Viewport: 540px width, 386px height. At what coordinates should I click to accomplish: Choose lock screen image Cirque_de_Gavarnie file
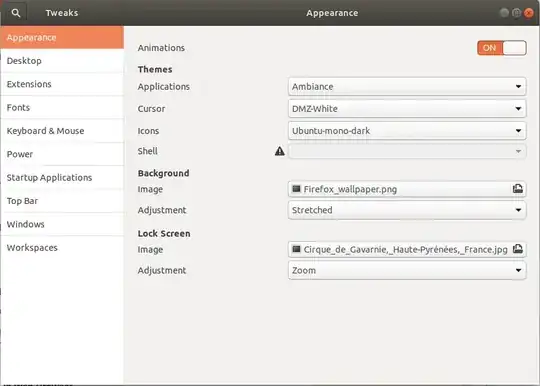pos(407,249)
